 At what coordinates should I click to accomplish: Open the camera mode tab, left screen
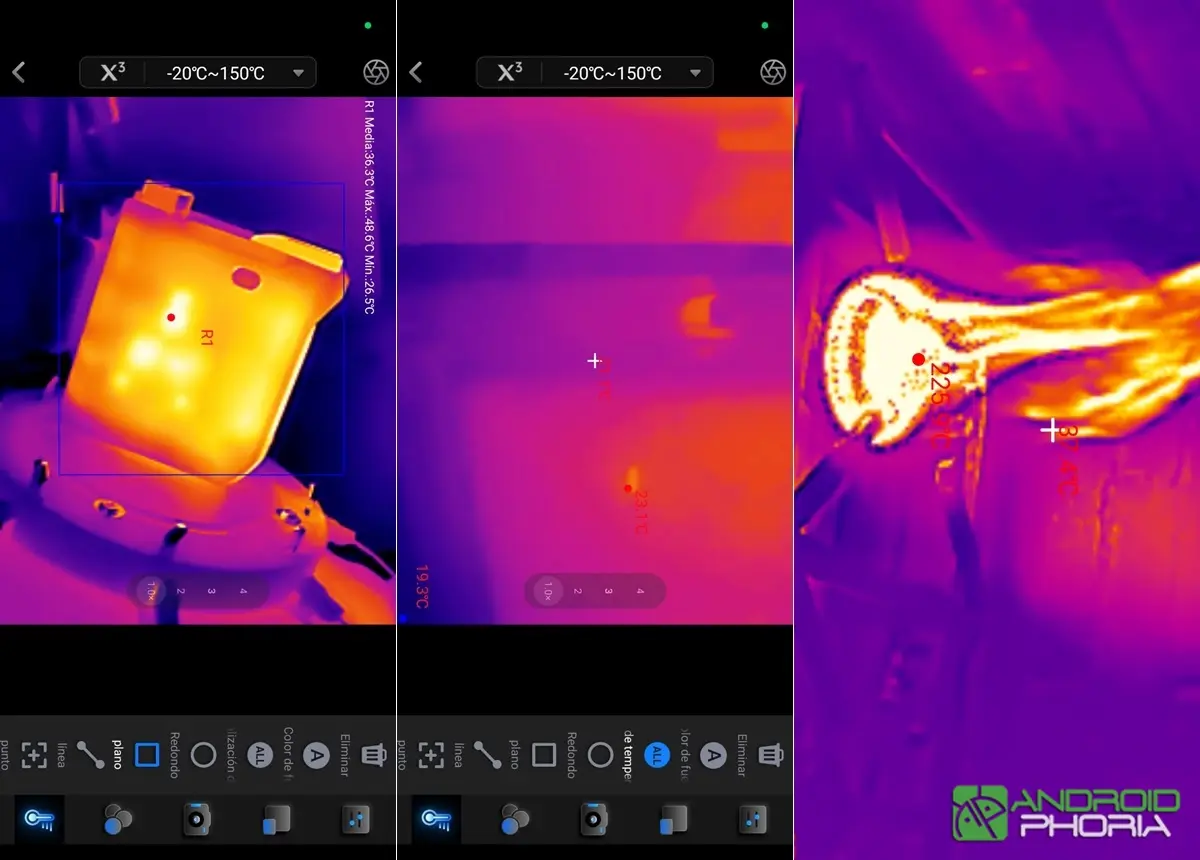coord(197,820)
